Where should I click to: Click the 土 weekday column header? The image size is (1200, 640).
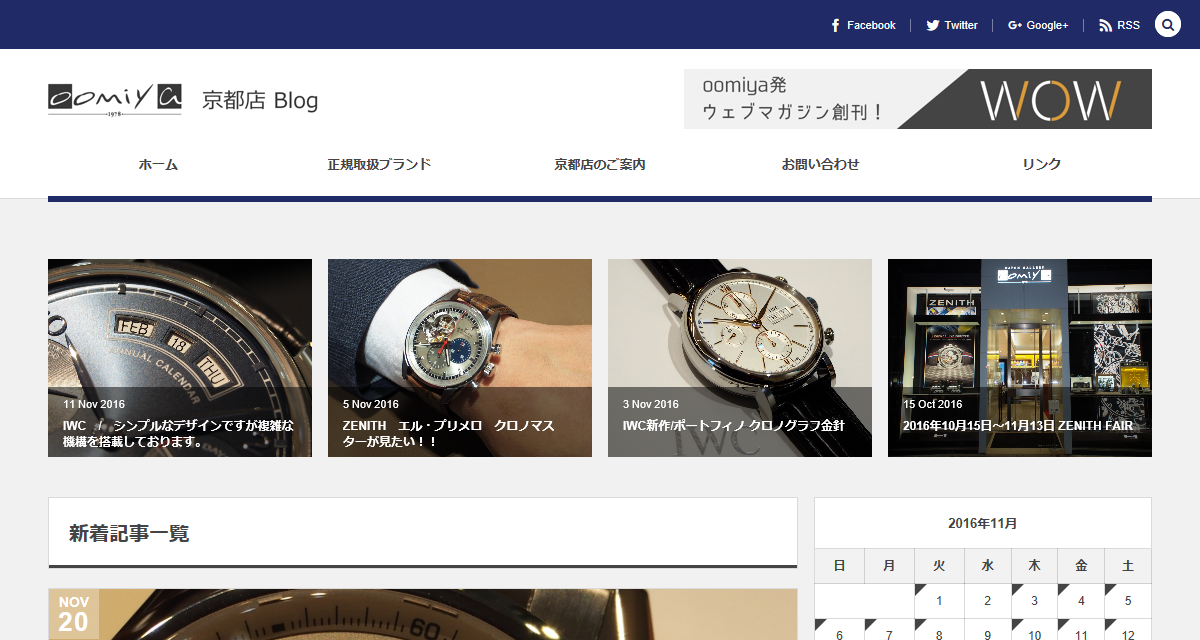click(1128, 566)
